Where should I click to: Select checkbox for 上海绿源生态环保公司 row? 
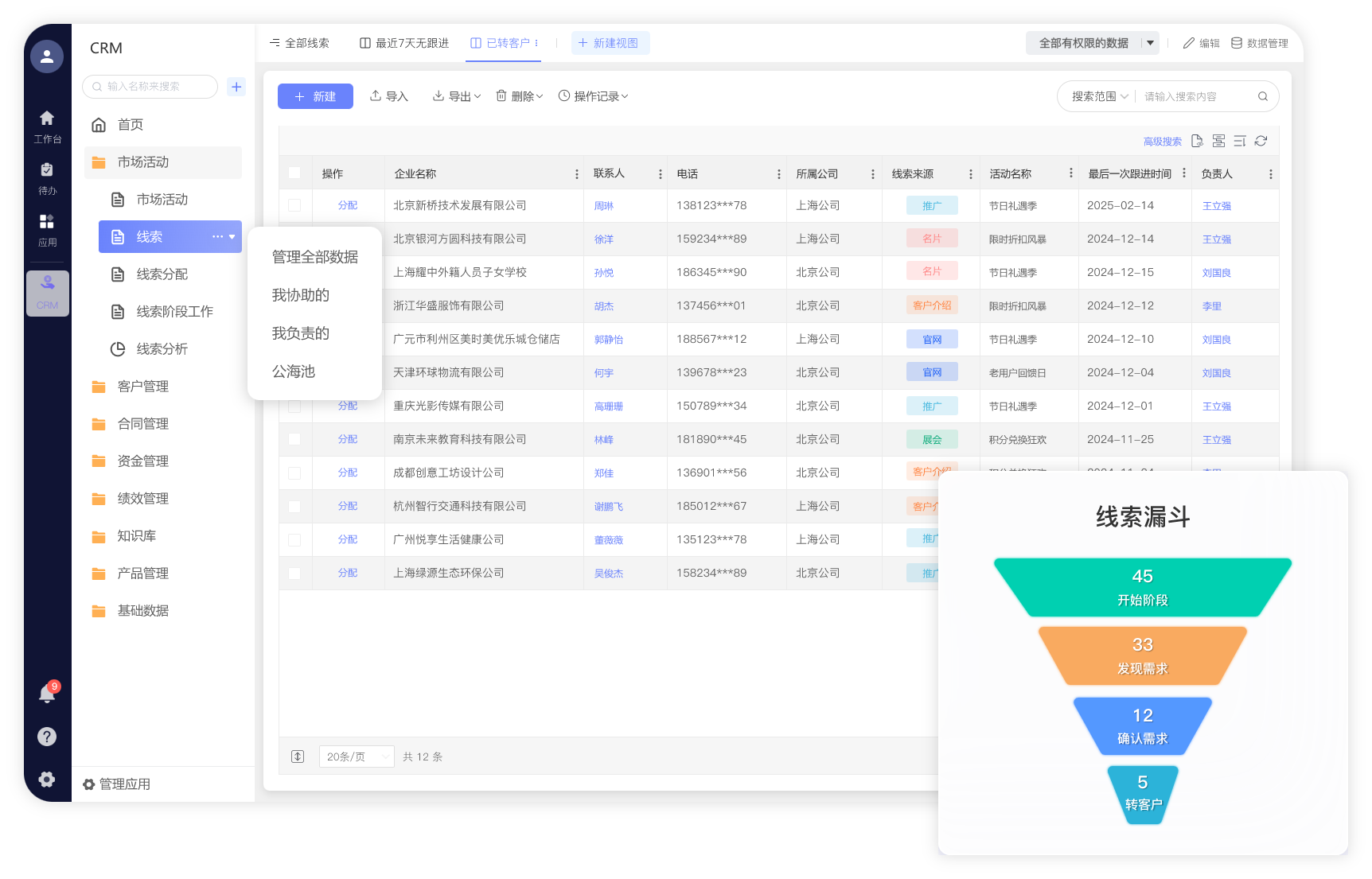294,573
